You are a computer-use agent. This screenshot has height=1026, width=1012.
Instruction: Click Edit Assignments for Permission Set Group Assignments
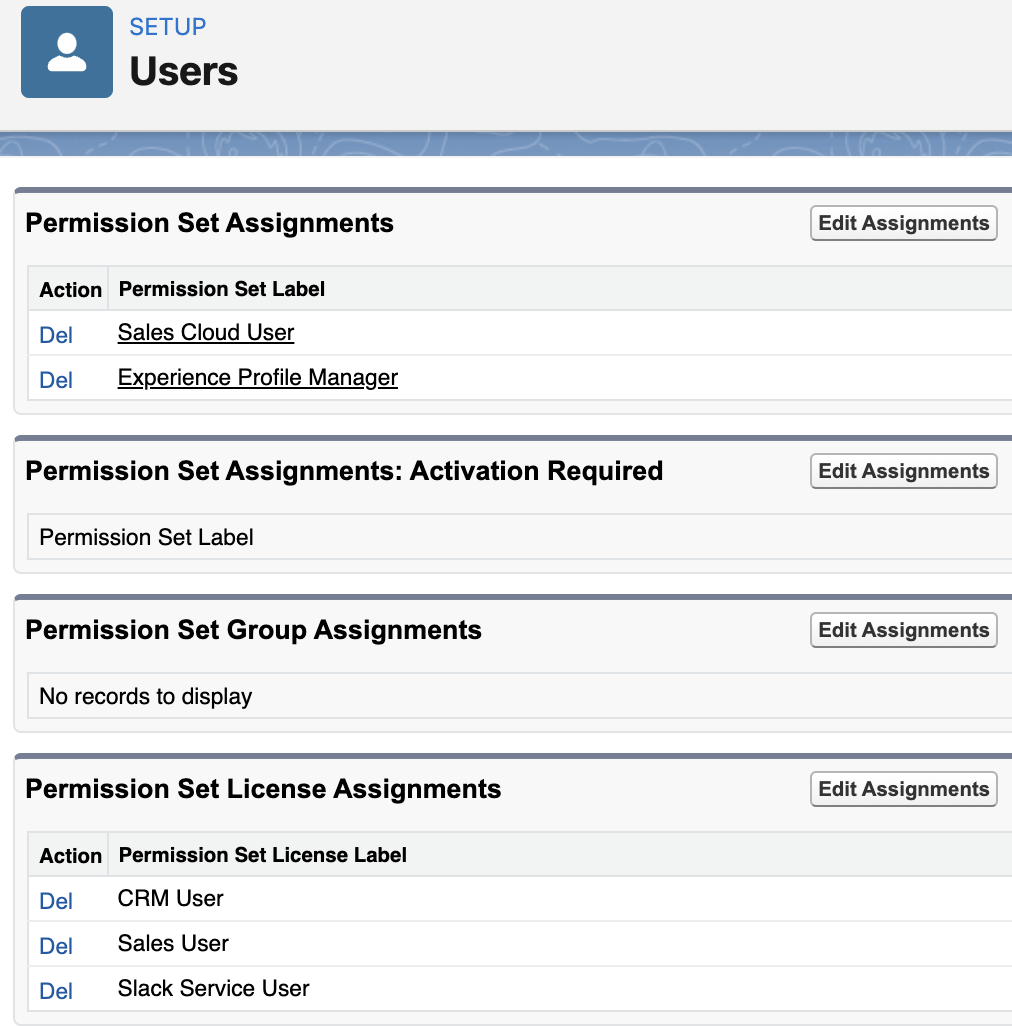903,630
